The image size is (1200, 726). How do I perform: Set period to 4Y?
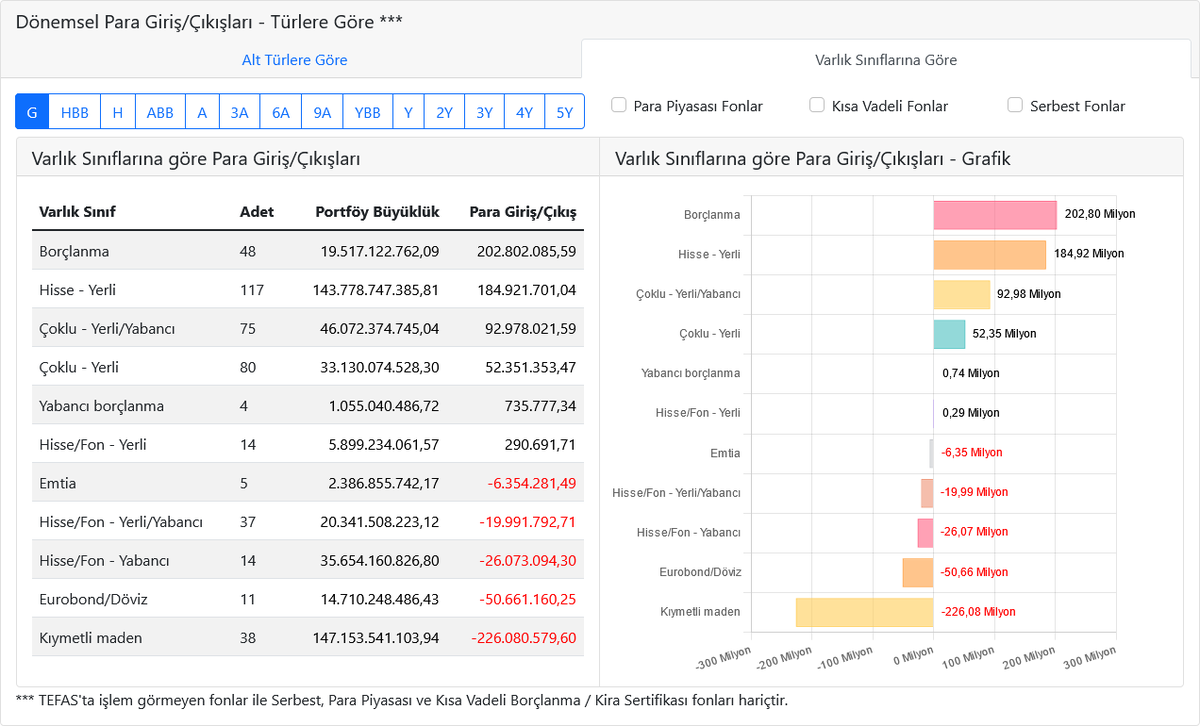pyautogui.click(x=524, y=112)
